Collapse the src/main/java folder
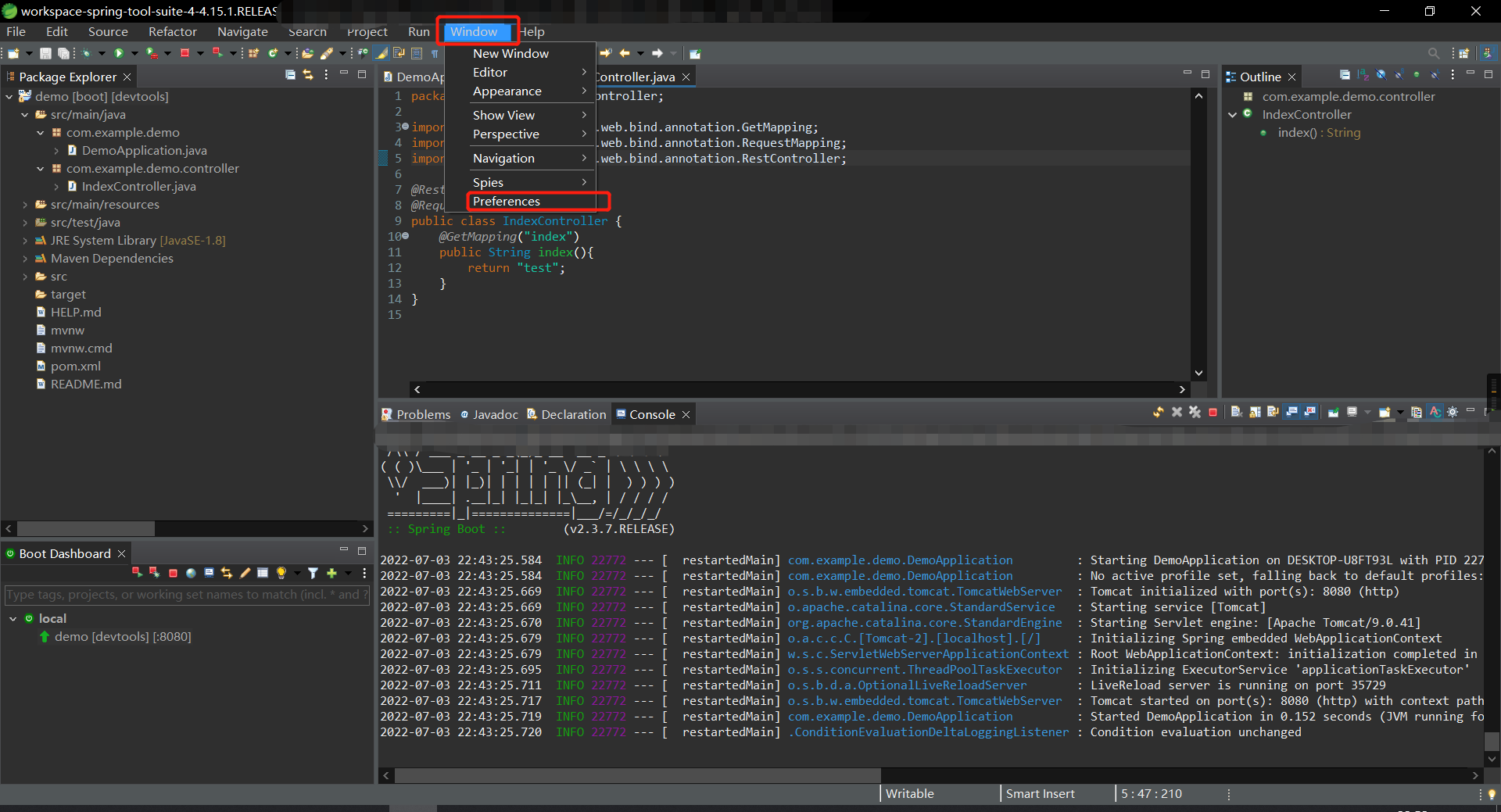 click(x=25, y=115)
